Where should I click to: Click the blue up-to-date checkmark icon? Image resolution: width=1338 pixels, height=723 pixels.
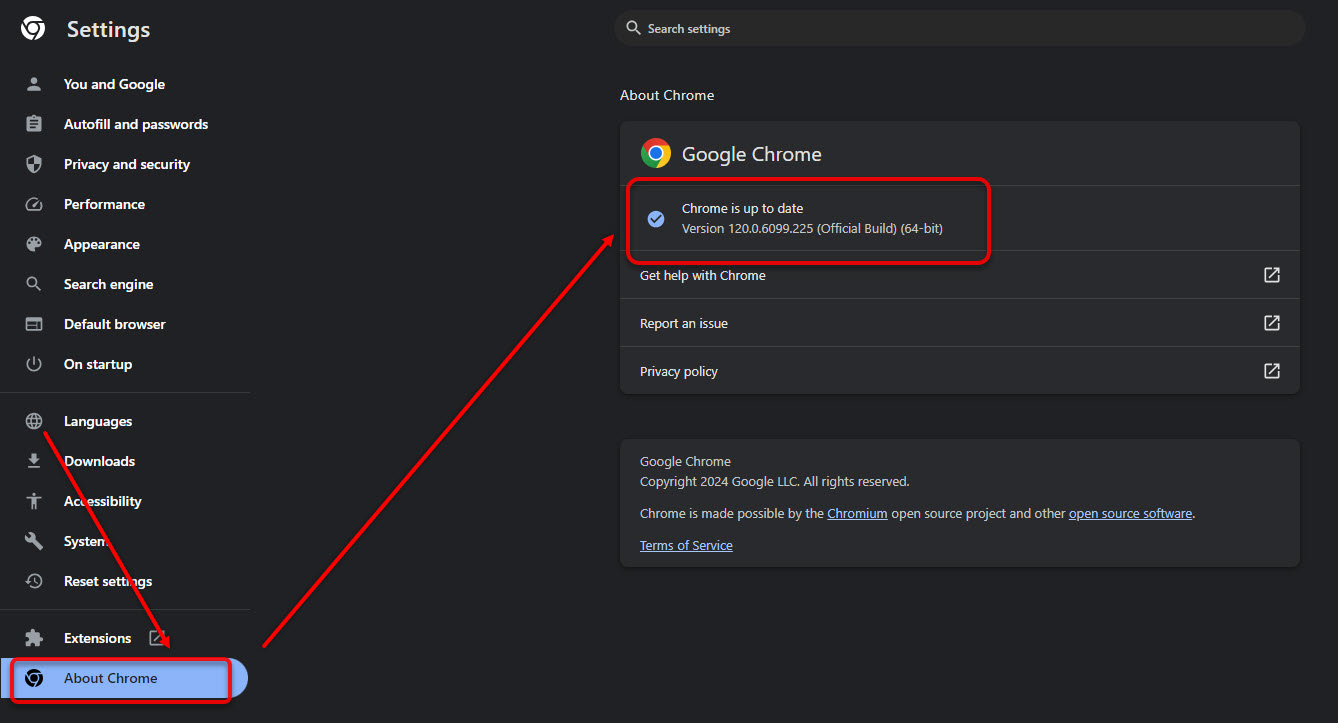tap(656, 218)
